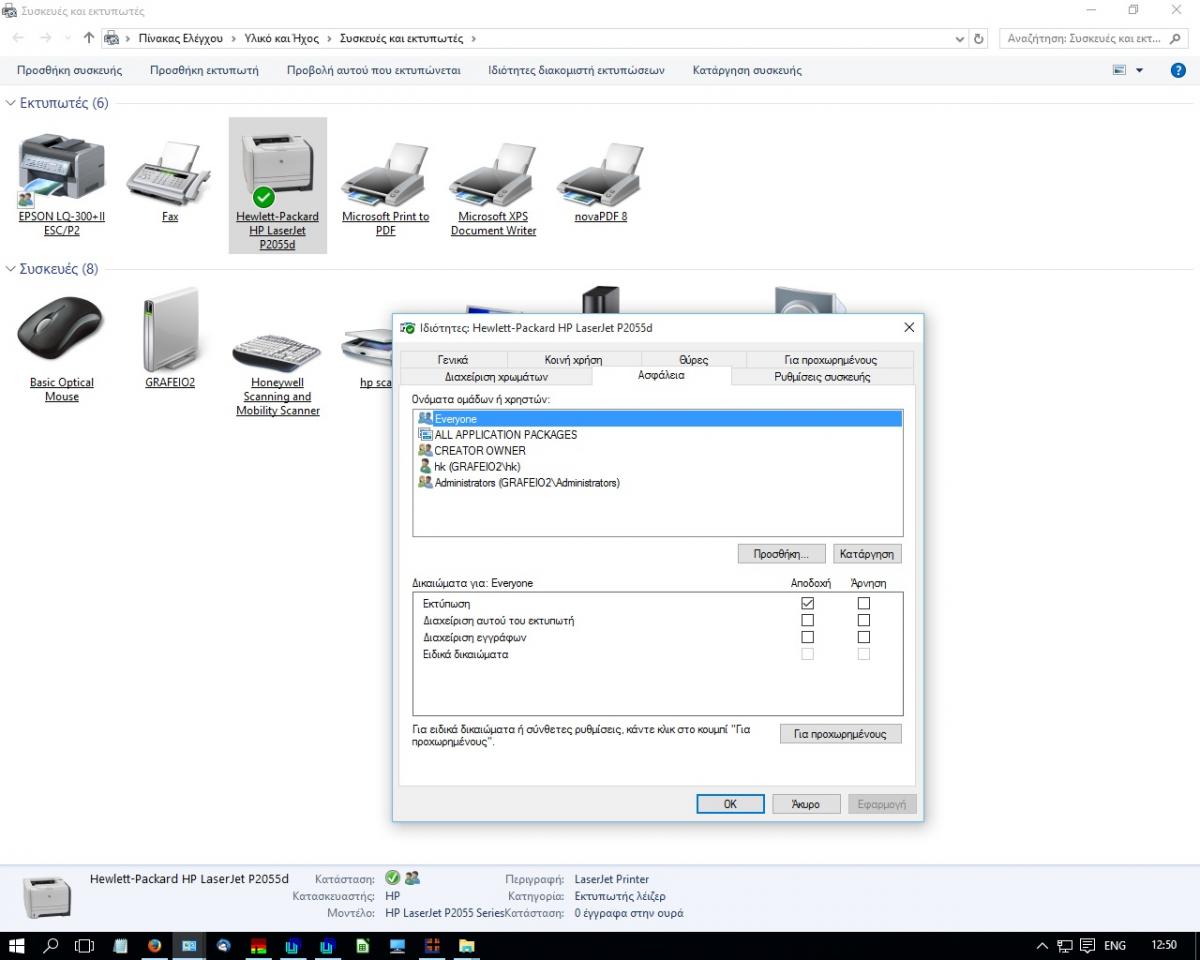
Task: Open the view options dropdown arrow
Action: pyautogui.click(x=1139, y=70)
